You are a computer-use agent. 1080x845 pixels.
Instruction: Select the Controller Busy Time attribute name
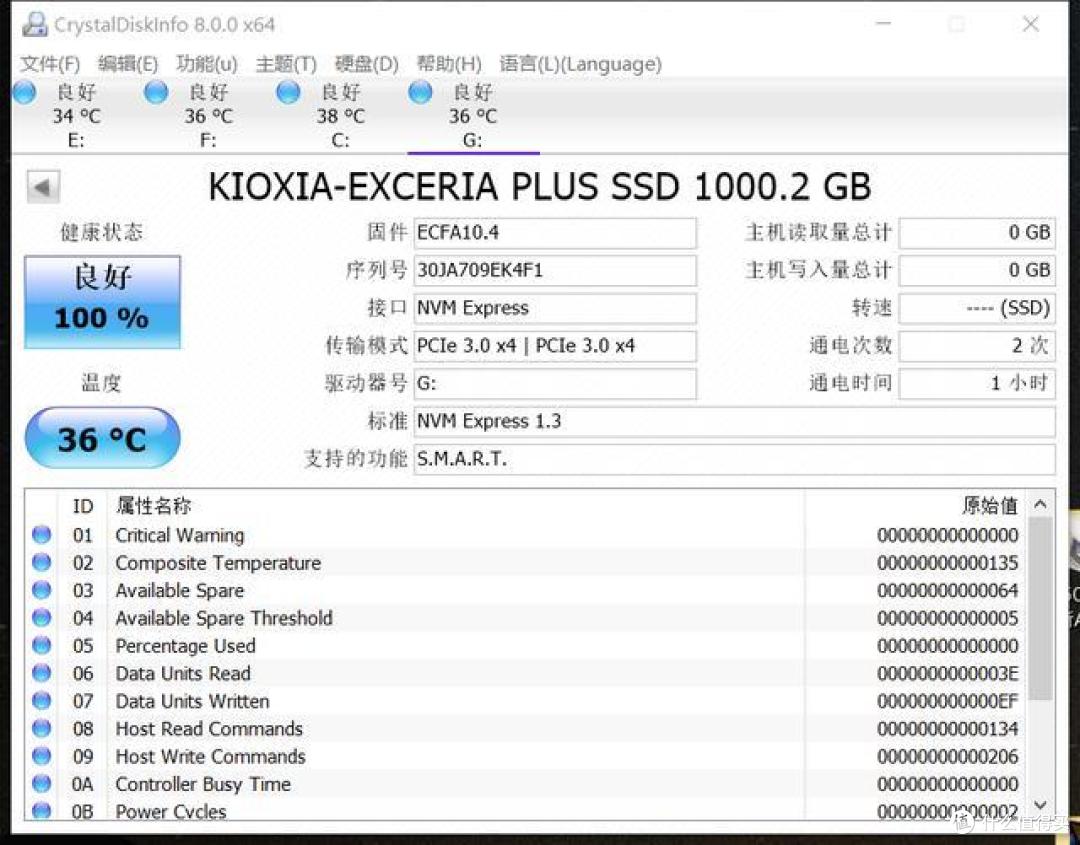click(x=202, y=784)
